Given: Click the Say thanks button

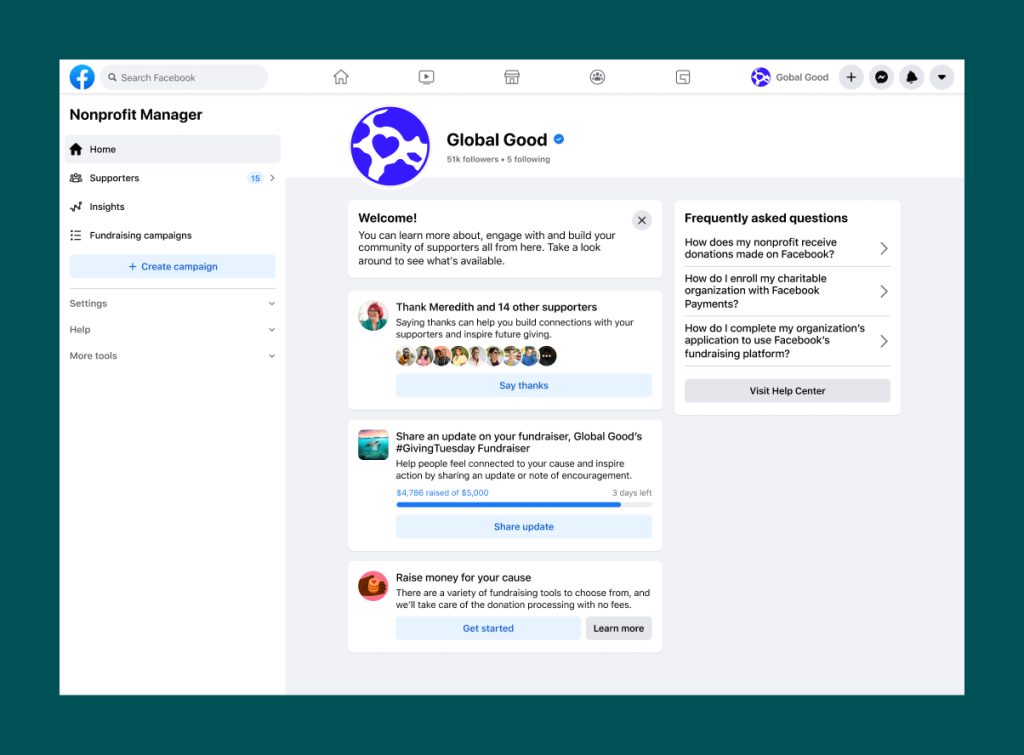Looking at the screenshot, I should 523,385.
